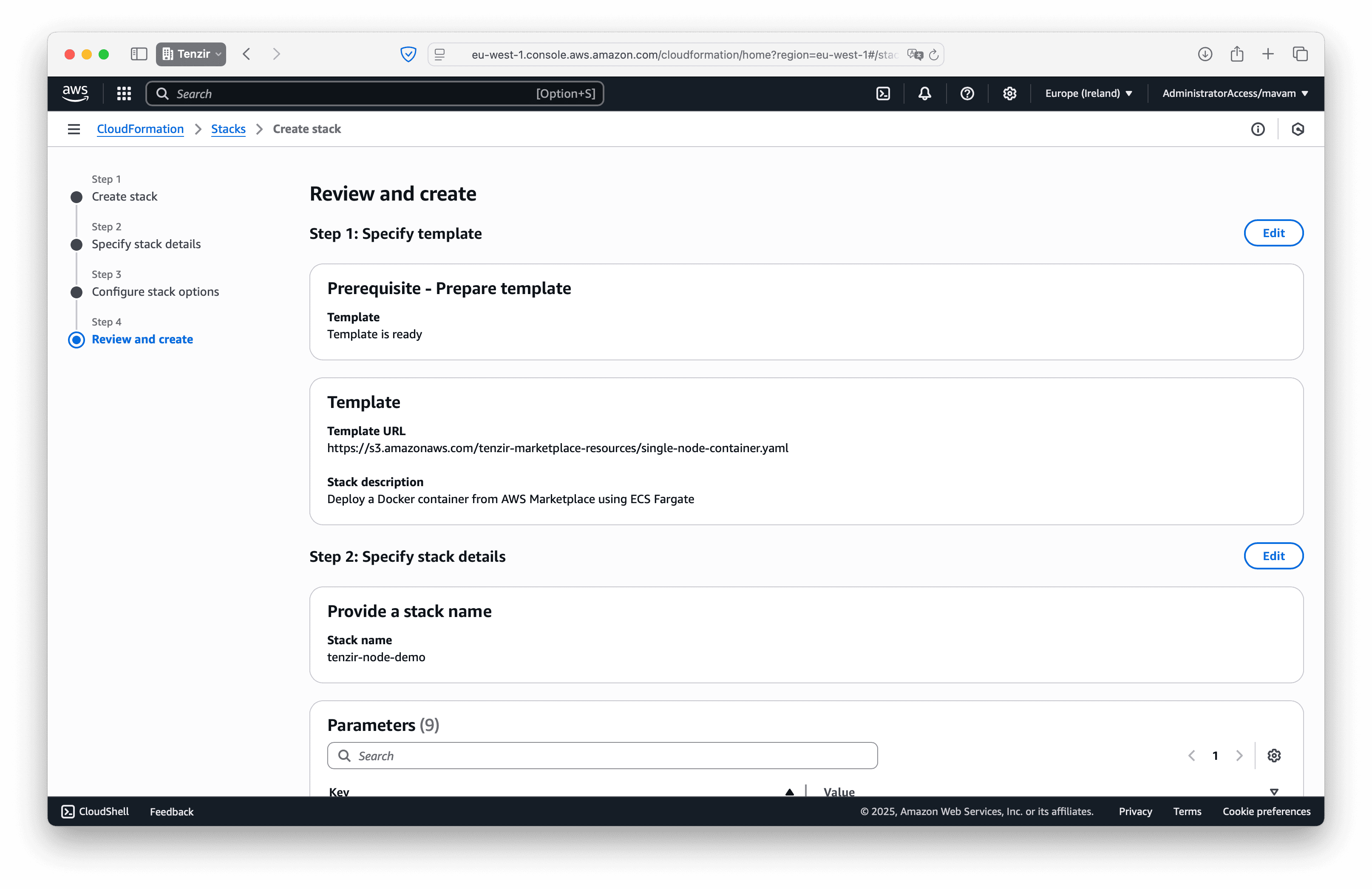1372x889 pixels.
Task: Navigate to Stacks via breadcrumb
Action: 228,129
